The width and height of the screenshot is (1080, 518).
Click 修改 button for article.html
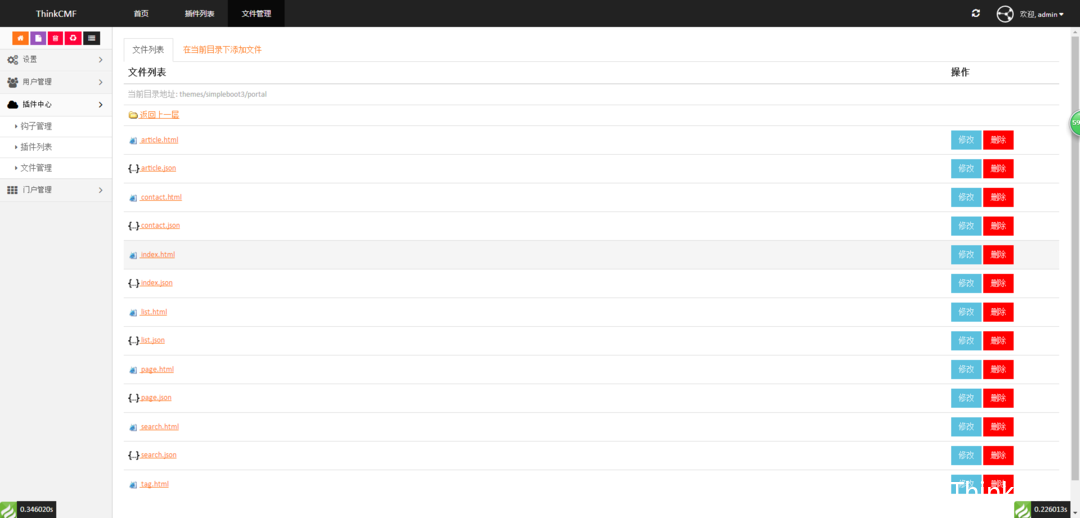(x=966, y=140)
